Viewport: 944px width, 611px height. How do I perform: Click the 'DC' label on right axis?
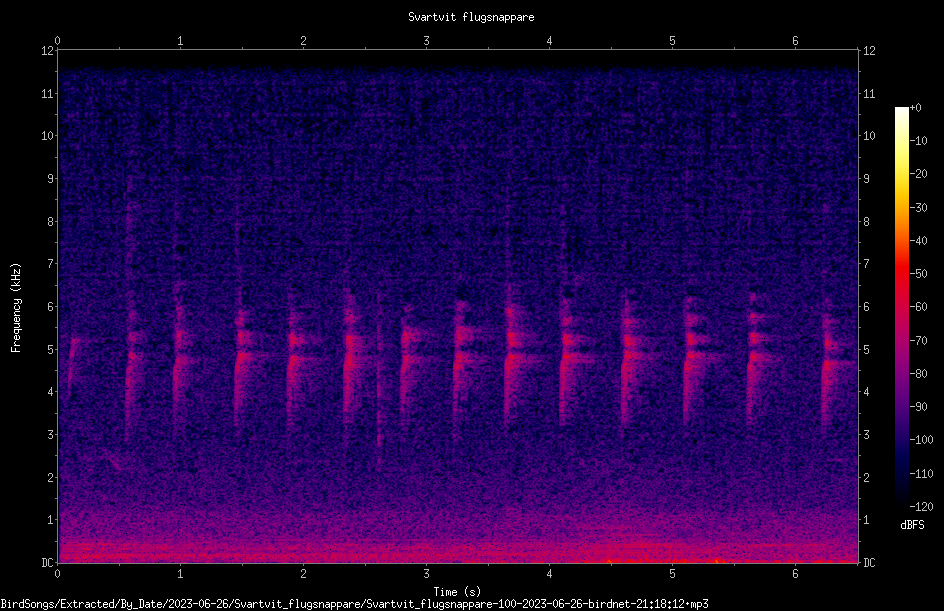point(869,562)
